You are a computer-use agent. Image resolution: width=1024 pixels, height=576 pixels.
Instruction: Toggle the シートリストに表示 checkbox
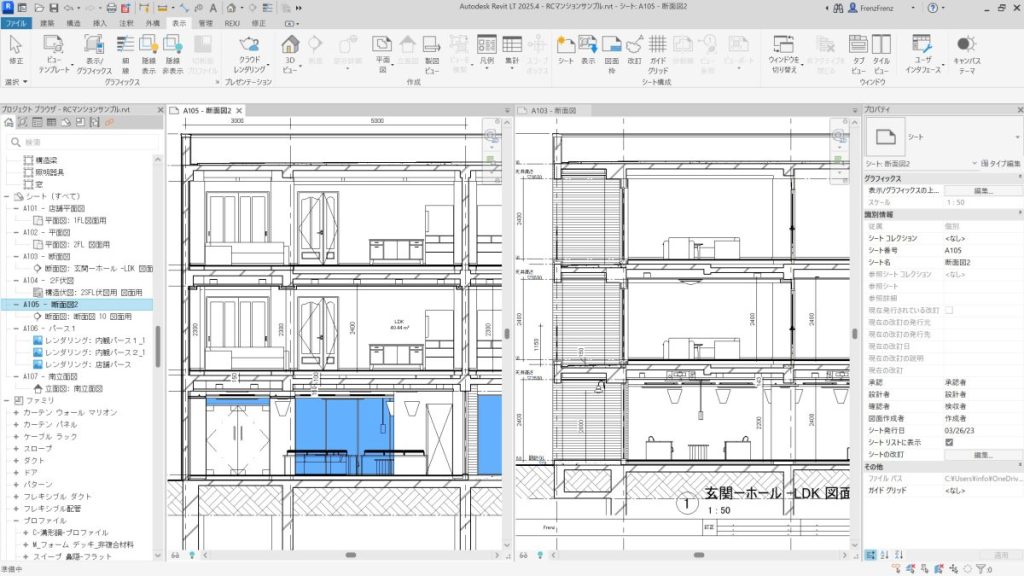point(949,441)
